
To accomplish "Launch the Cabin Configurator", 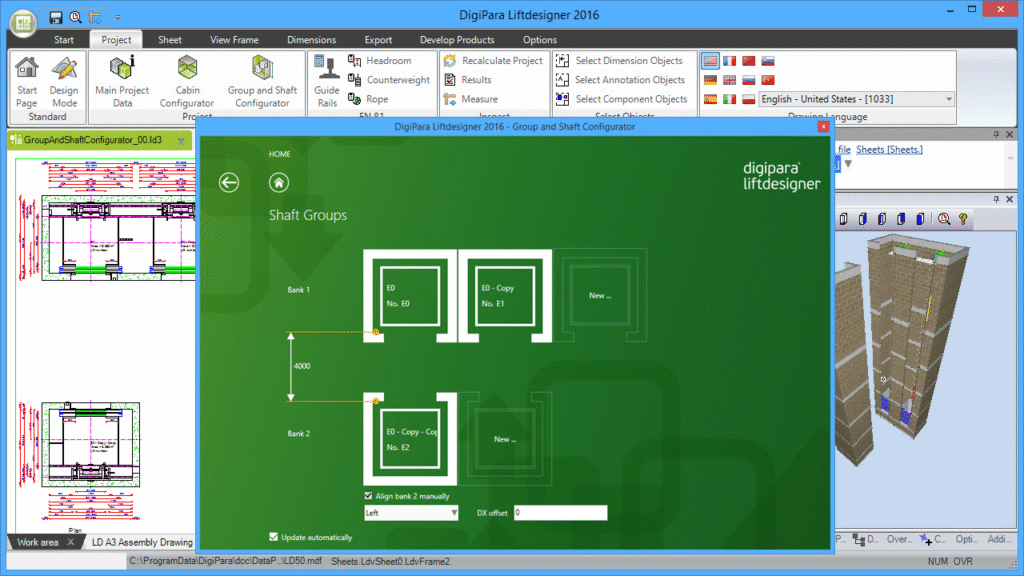I will coord(187,82).
